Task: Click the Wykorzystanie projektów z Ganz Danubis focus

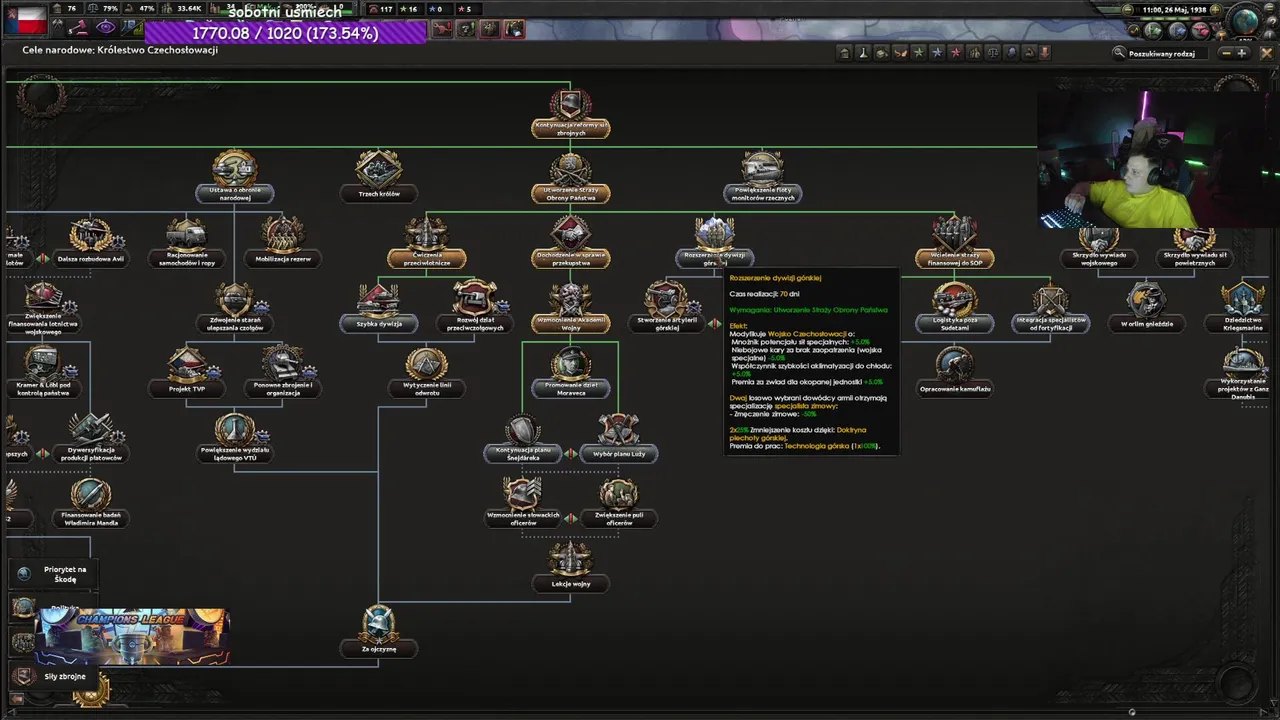Action: pyautogui.click(x=1243, y=374)
